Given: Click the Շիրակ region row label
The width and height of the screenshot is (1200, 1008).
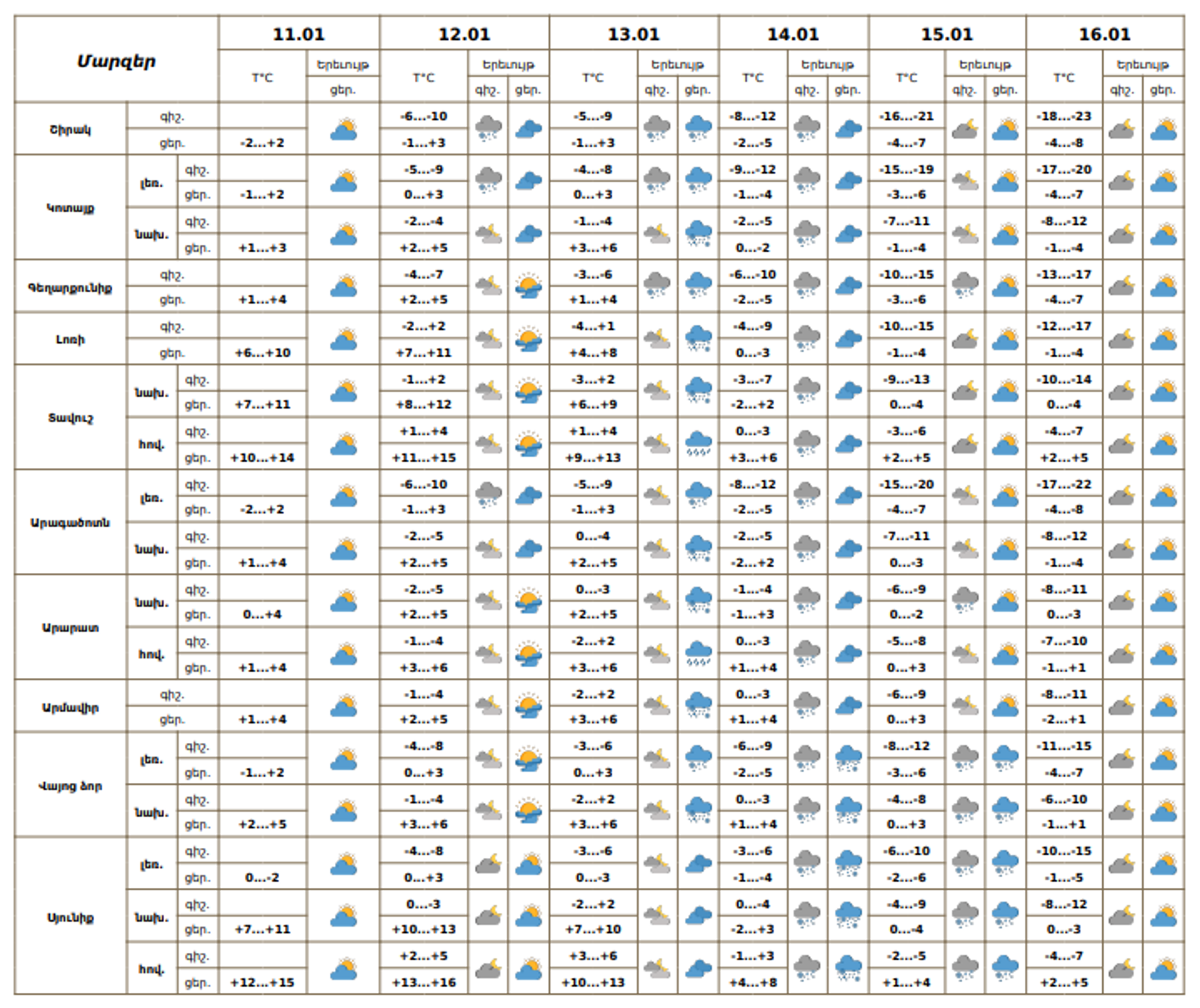Looking at the screenshot, I should [70, 129].
